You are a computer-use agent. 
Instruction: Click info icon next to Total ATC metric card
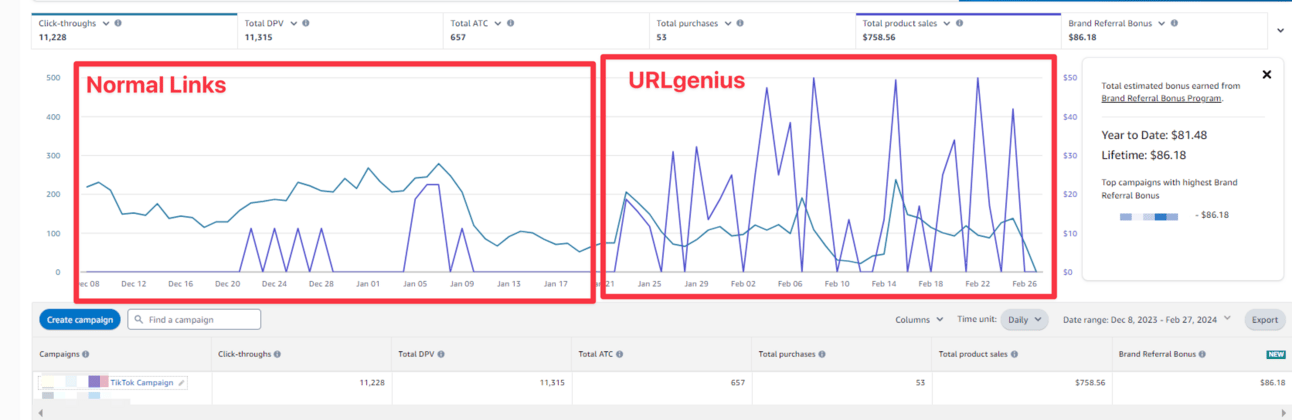[x=510, y=22]
